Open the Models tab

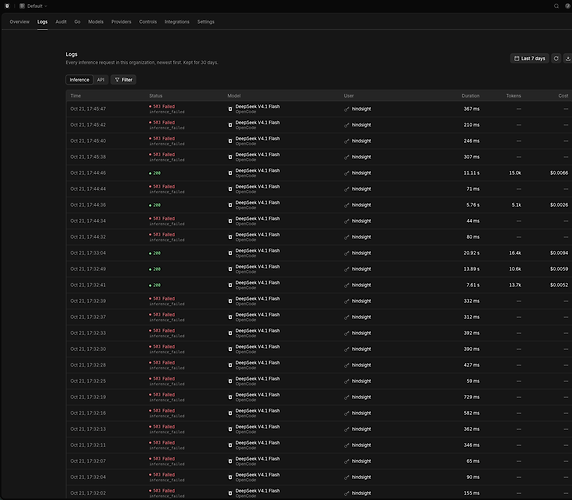96,22
